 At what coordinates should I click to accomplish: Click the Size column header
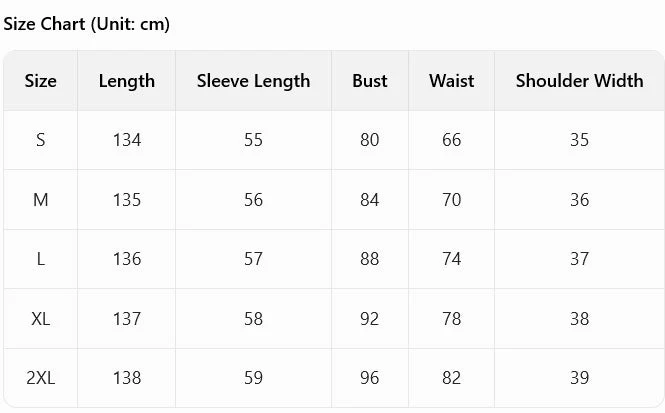[40, 81]
